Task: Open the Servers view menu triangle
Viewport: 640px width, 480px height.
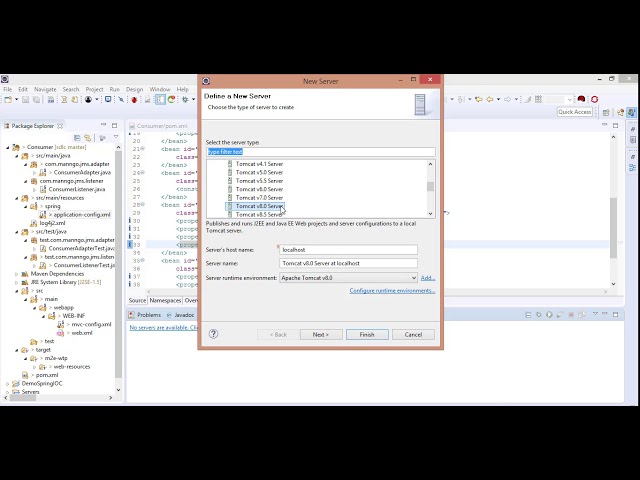Action: (595, 314)
